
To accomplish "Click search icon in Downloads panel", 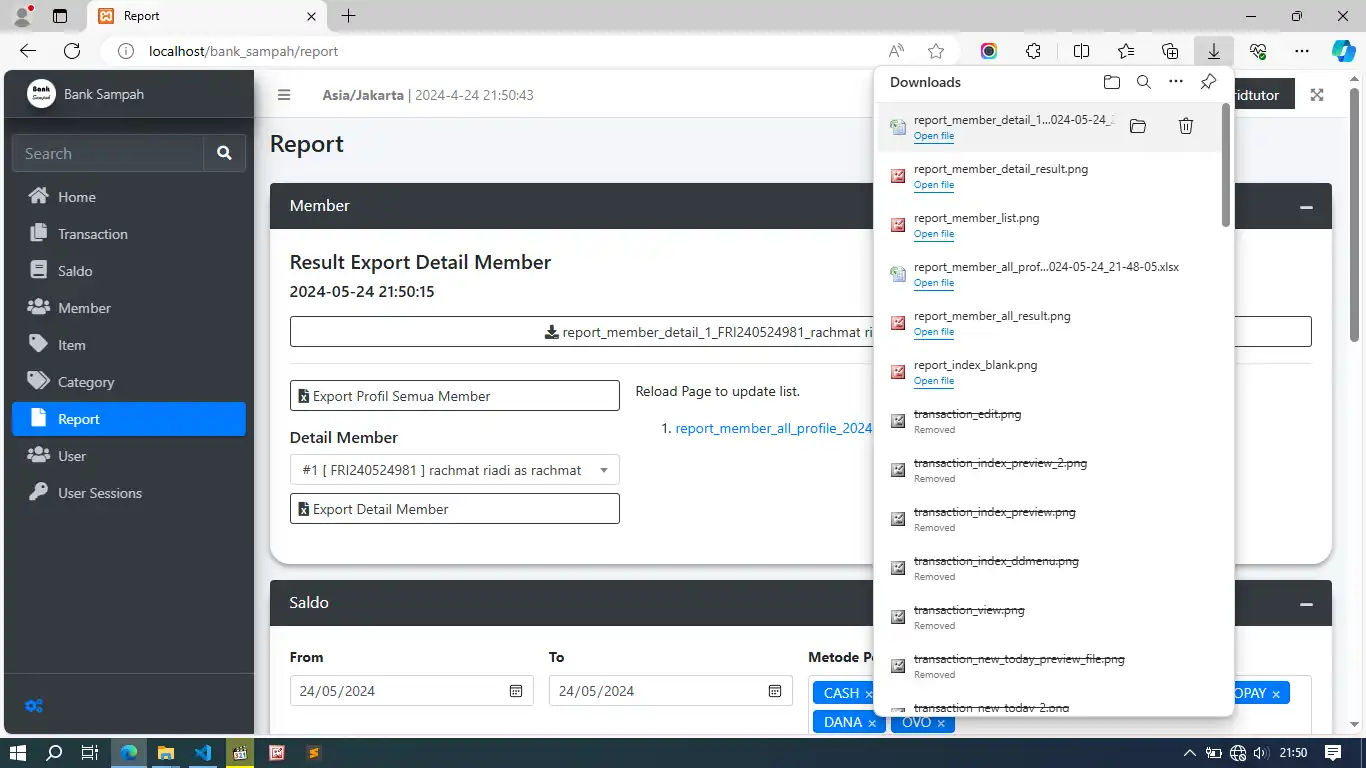I will click(x=1144, y=82).
